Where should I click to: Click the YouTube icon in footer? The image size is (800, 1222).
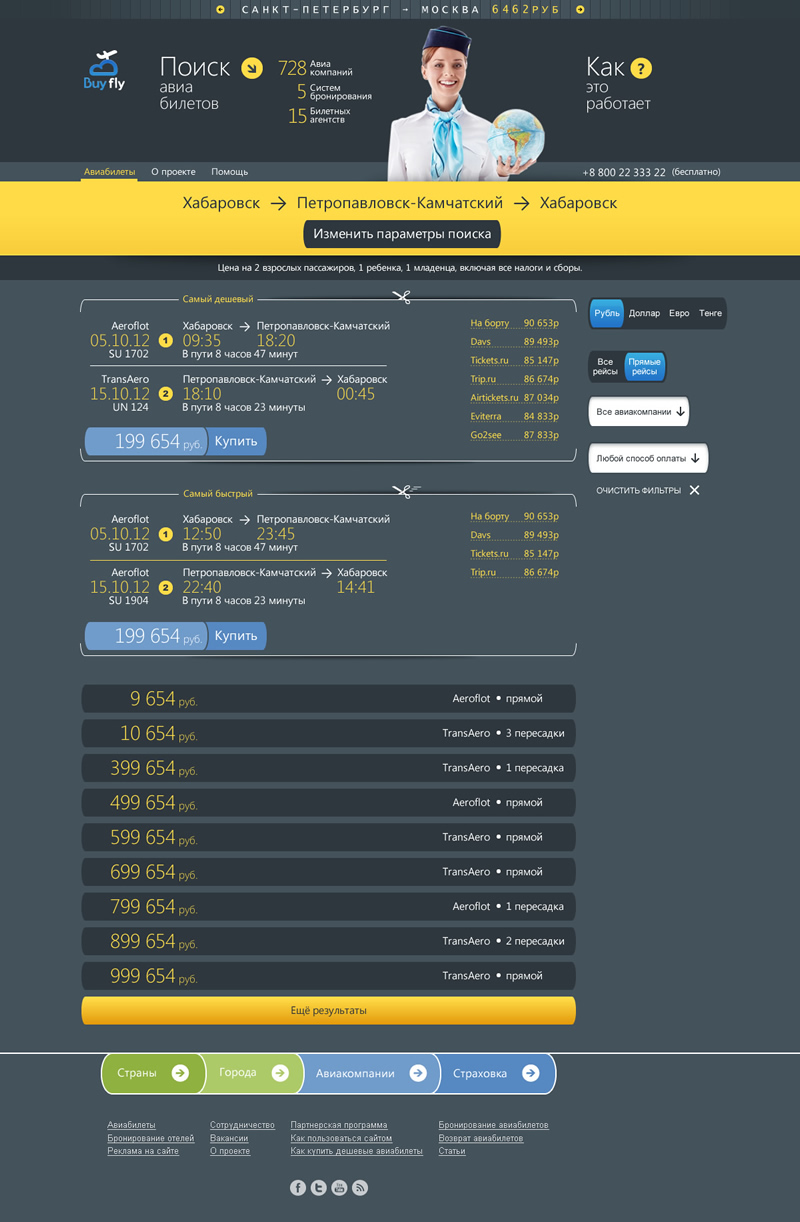[x=339, y=1187]
